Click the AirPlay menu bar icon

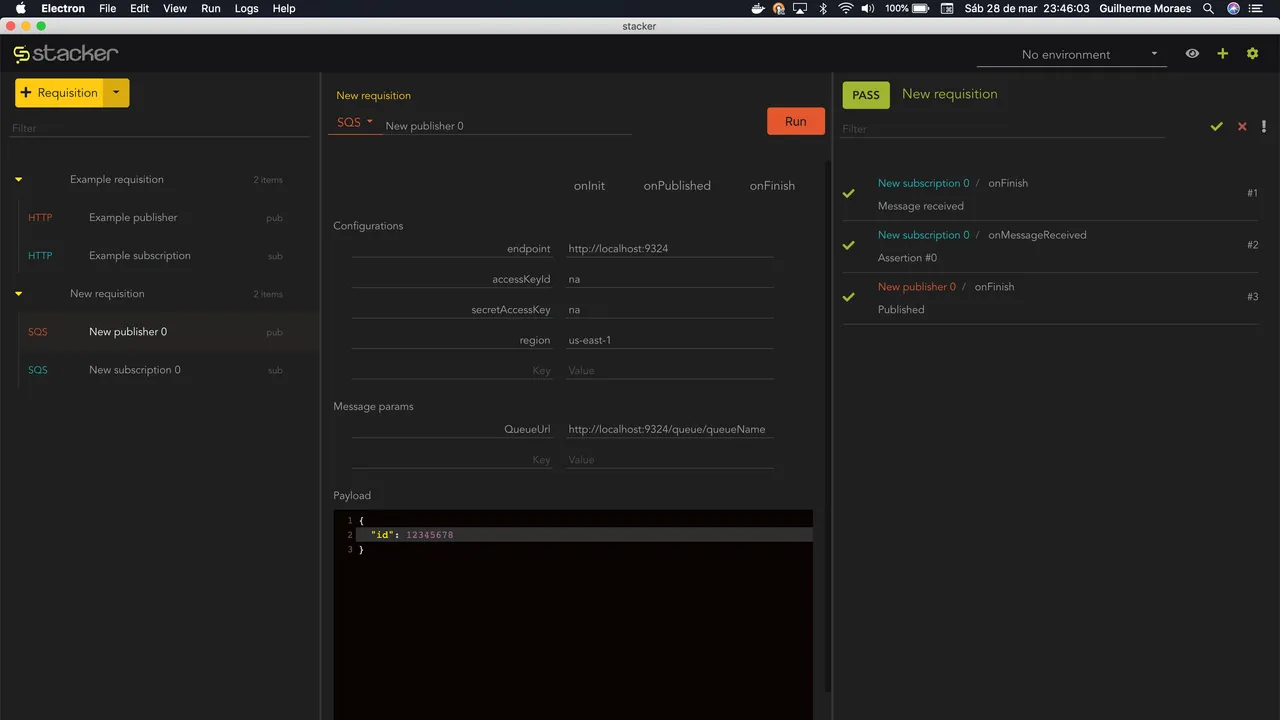click(800, 8)
